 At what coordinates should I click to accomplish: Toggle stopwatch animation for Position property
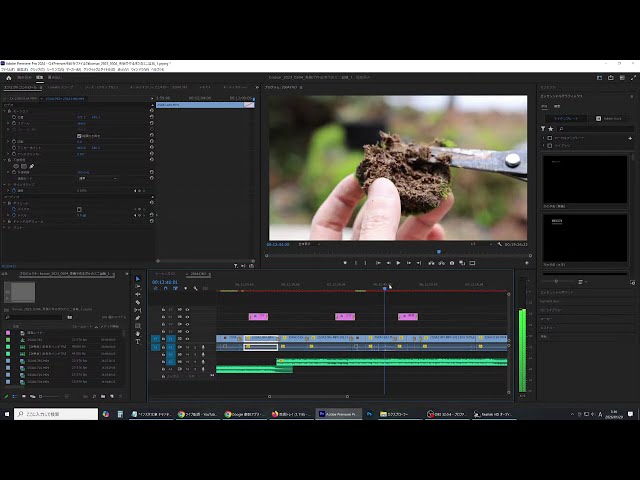coord(14,117)
